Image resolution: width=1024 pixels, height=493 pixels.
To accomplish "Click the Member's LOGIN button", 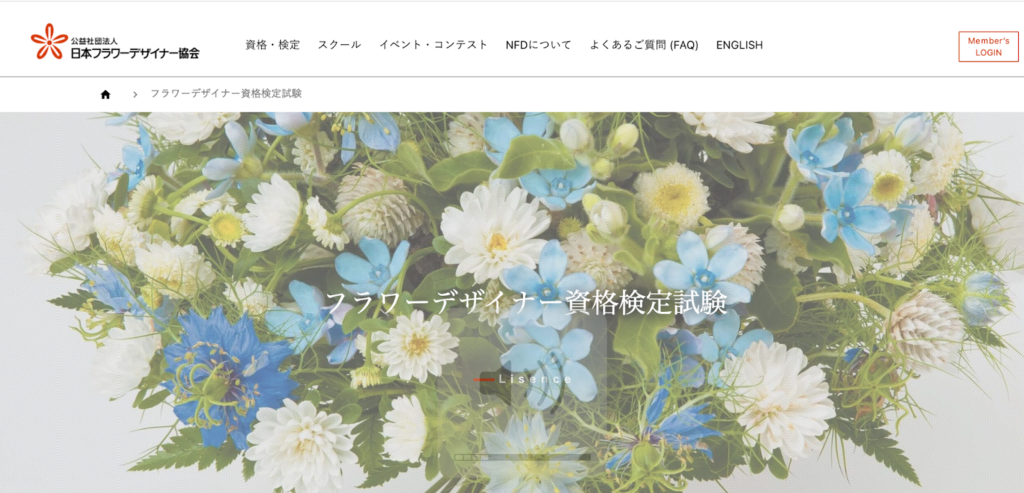I will (x=988, y=46).
